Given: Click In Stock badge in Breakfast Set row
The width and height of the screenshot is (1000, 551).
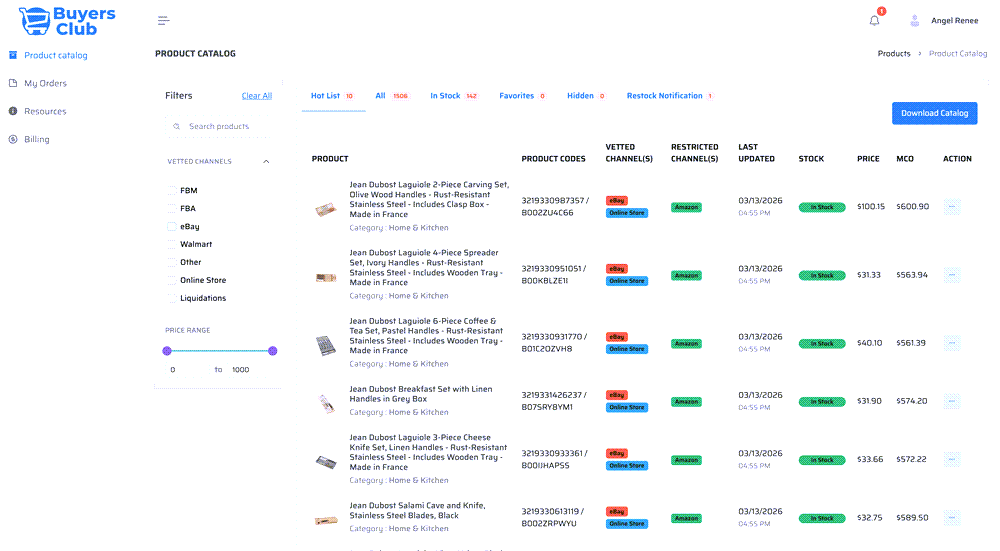Looking at the screenshot, I should click(x=821, y=402).
